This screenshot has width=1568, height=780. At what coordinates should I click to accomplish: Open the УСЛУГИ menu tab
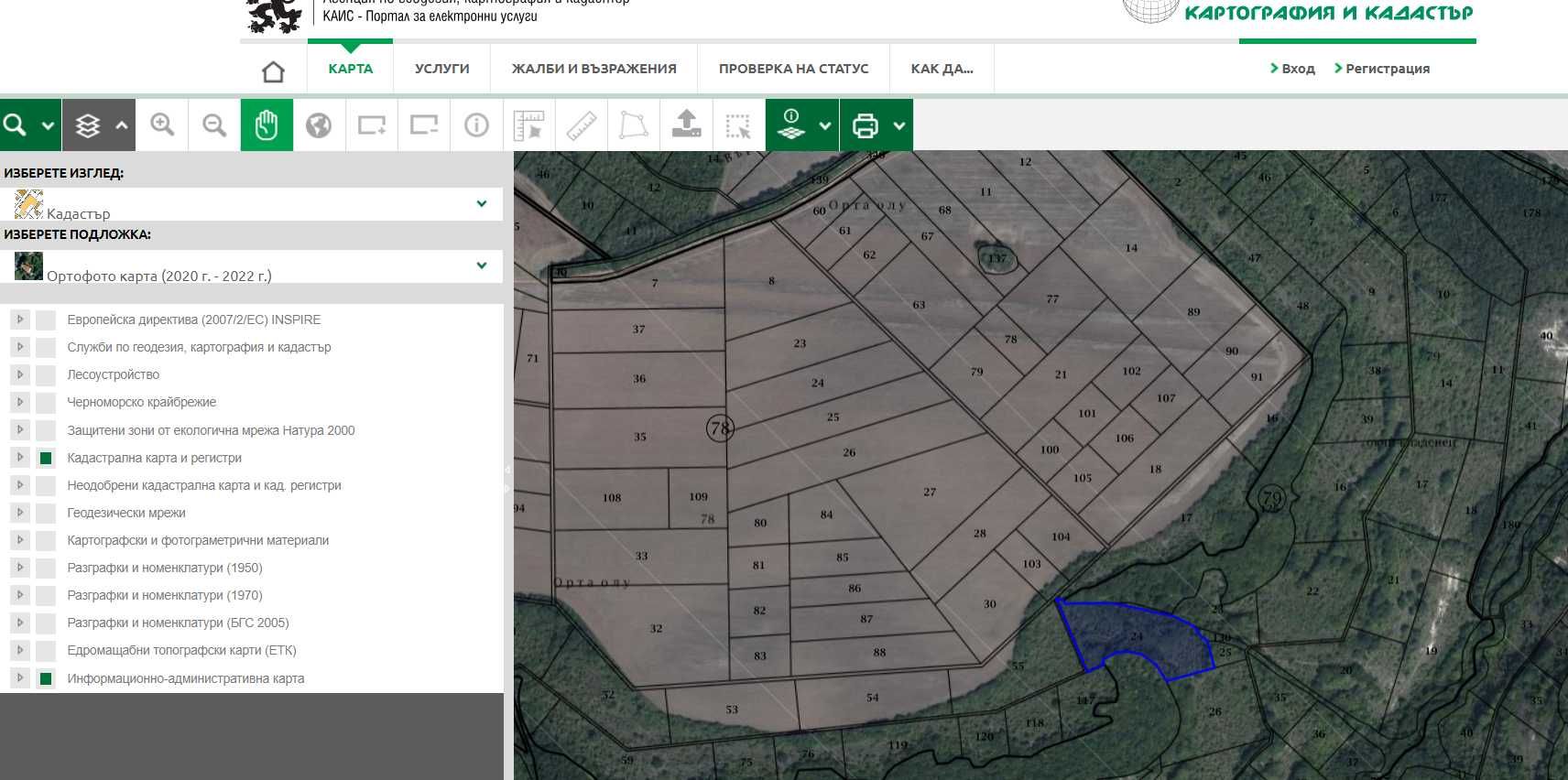(x=441, y=69)
